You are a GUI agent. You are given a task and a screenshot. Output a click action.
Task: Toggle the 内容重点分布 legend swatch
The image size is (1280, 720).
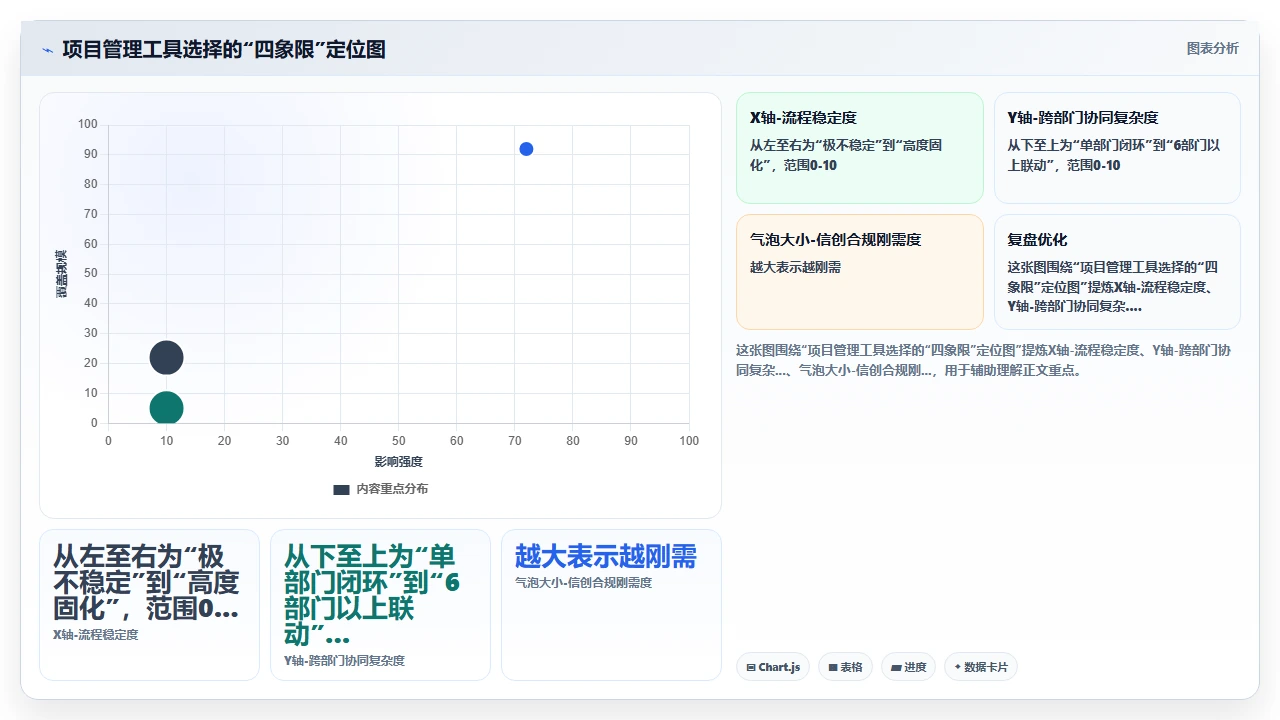(x=341, y=490)
